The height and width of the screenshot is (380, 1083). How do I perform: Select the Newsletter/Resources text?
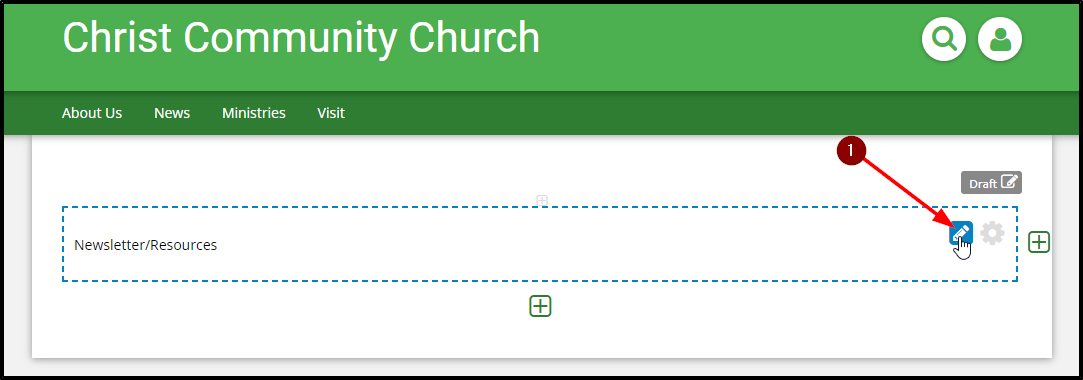tap(146, 245)
